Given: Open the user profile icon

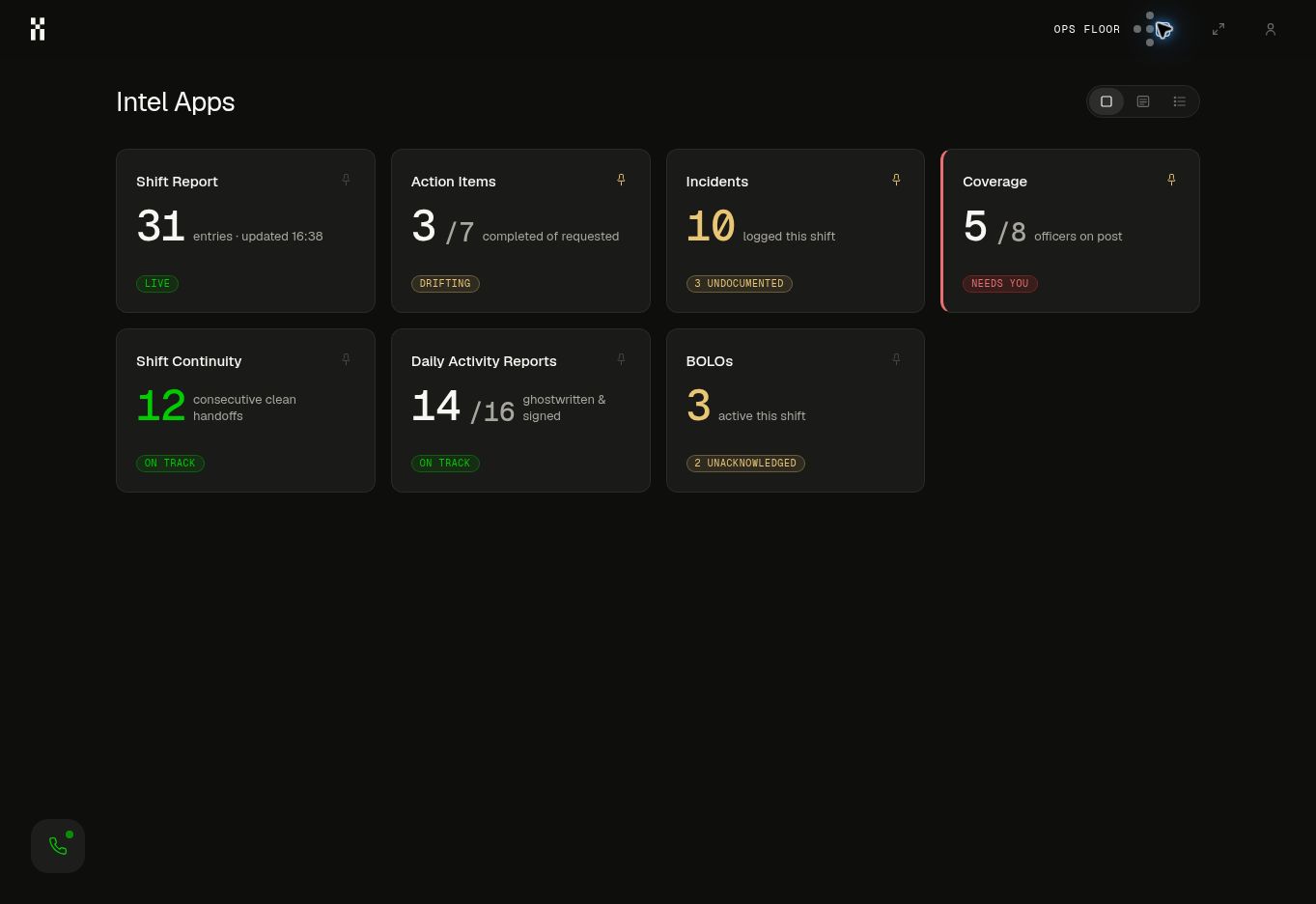Looking at the screenshot, I should (1271, 29).
